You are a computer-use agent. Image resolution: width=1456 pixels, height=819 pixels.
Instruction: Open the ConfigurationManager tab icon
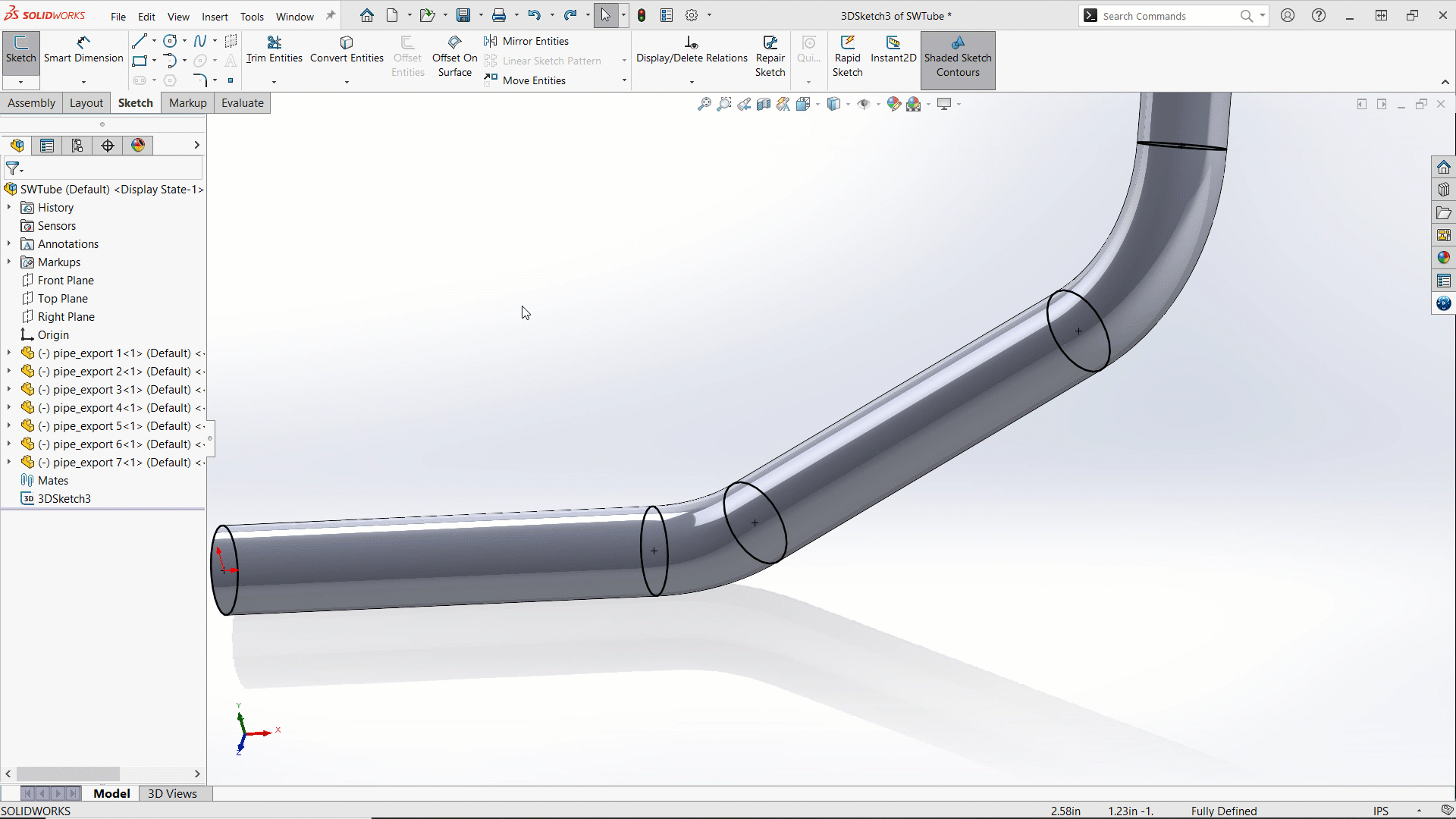[x=77, y=146]
